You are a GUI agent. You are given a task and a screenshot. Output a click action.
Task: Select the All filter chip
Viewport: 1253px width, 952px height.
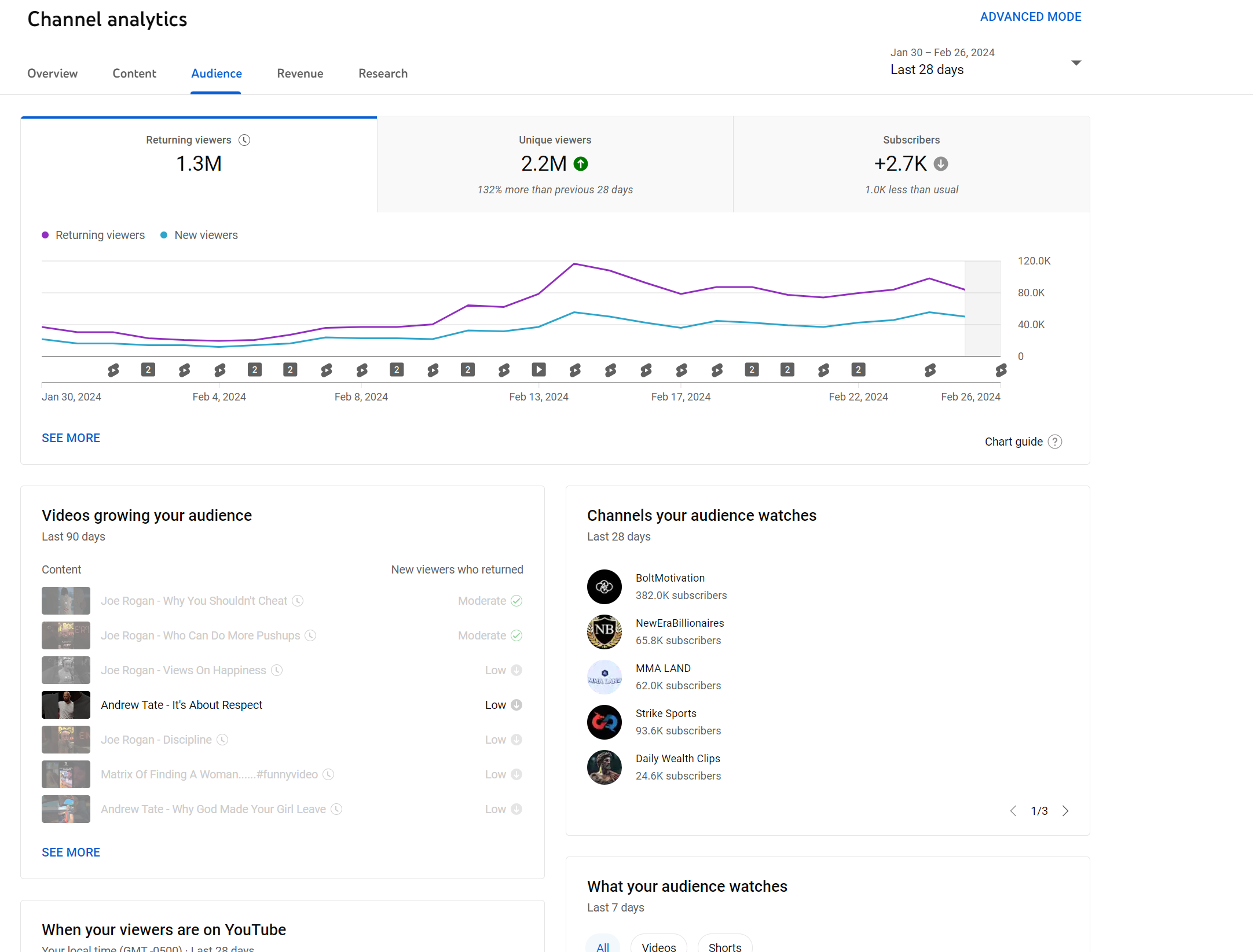[603, 944]
